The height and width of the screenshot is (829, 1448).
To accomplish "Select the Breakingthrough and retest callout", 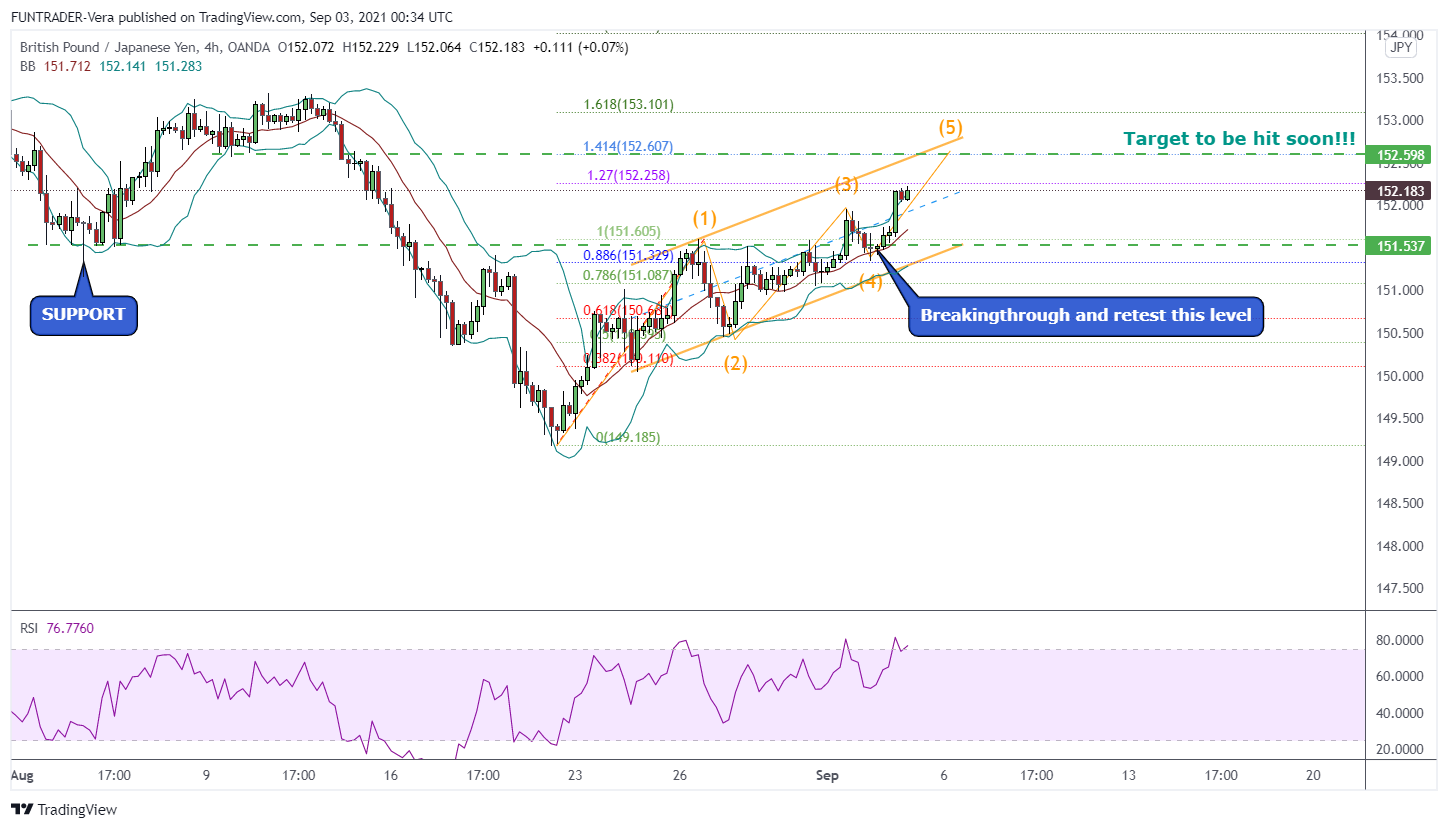I will click(x=1085, y=315).
